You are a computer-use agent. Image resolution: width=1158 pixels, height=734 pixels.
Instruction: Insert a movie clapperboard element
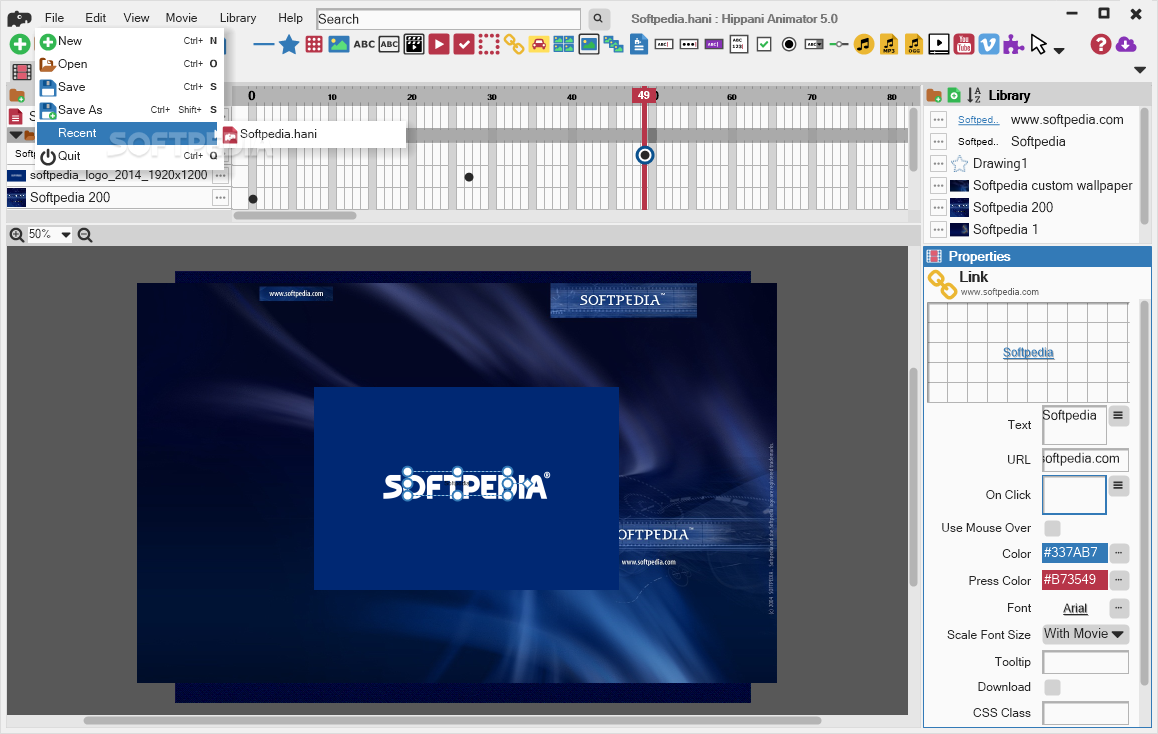[414, 44]
